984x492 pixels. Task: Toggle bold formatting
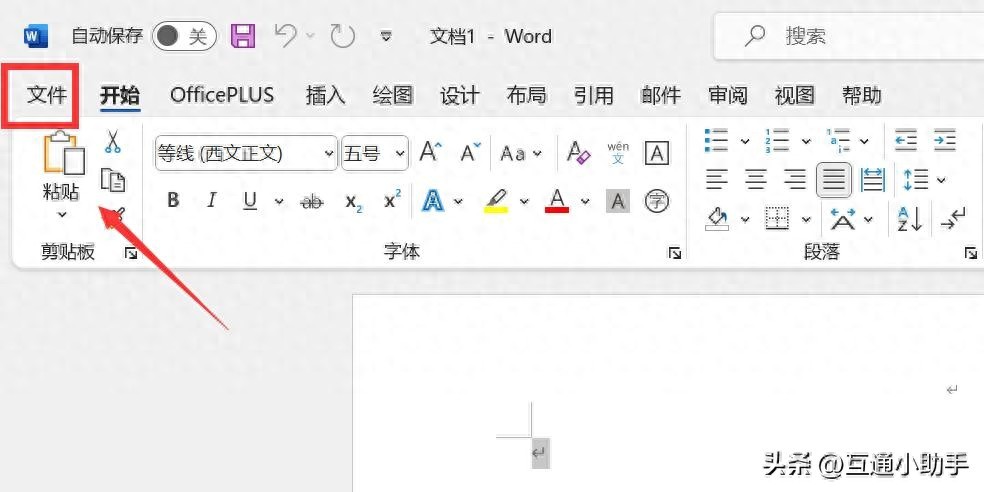click(x=173, y=201)
